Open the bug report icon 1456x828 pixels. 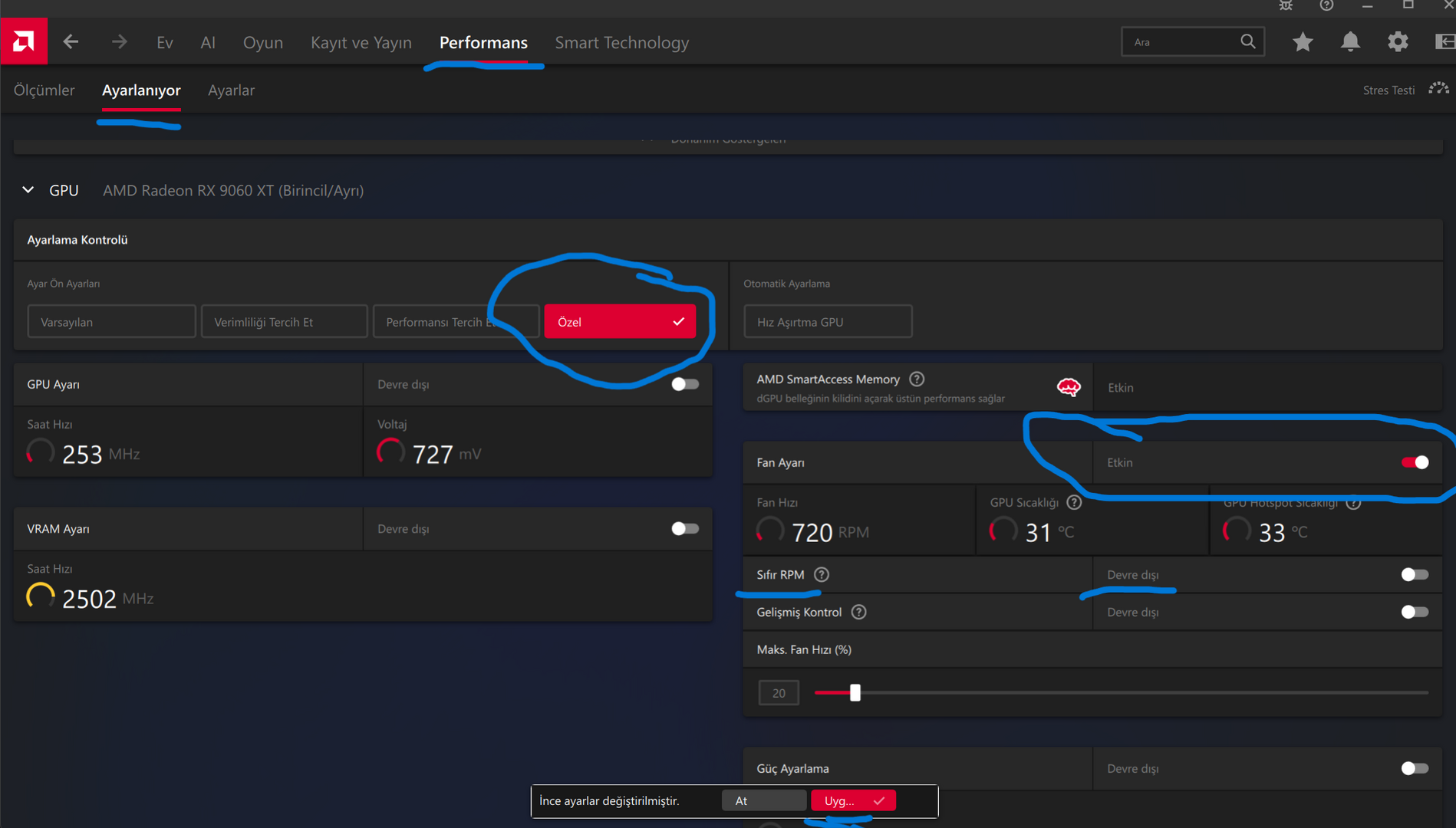pyautogui.click(x=1286, y=5)
